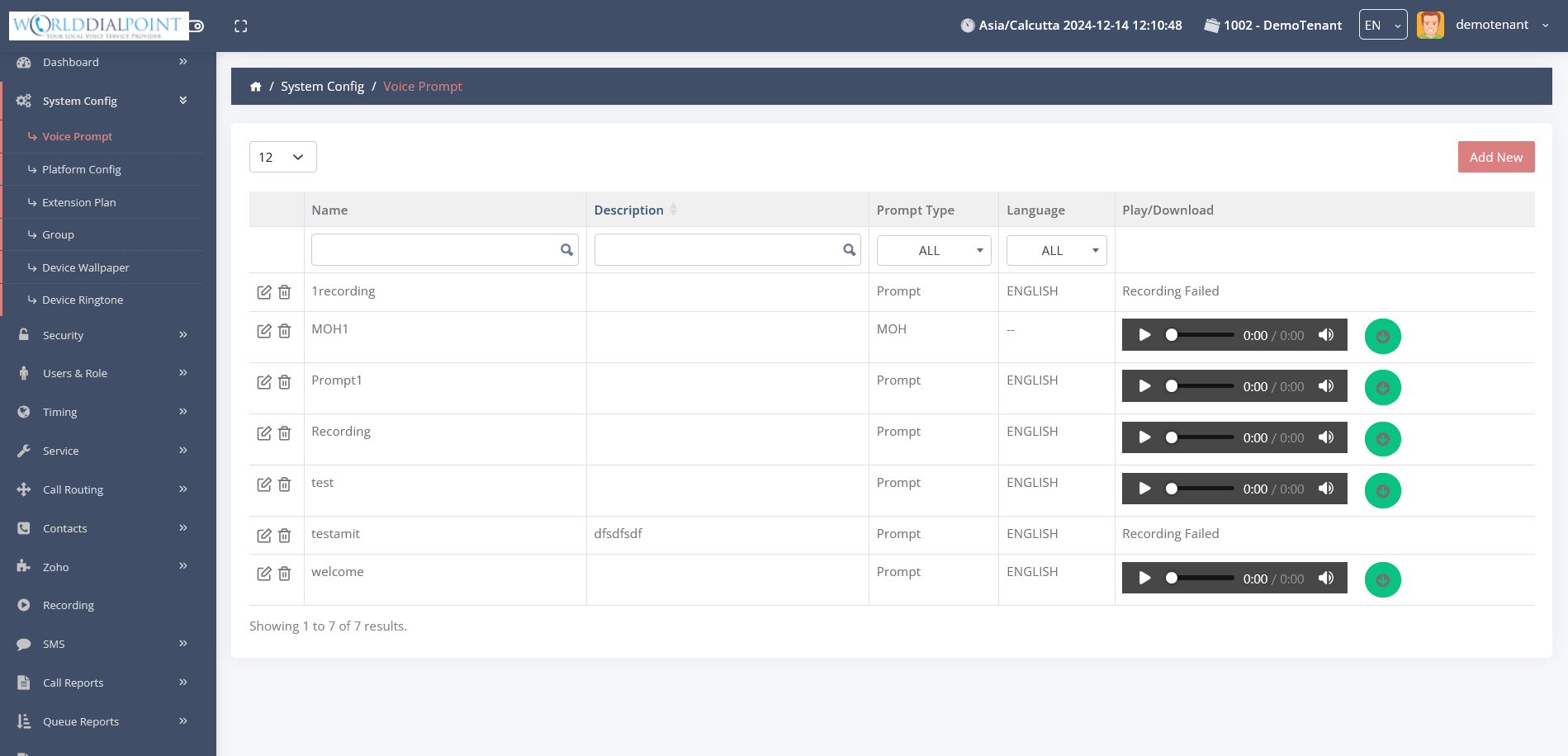Toggle fullscreen mode icon in header
Screen dimensions: 1568x756
click(x=240, y=26)
